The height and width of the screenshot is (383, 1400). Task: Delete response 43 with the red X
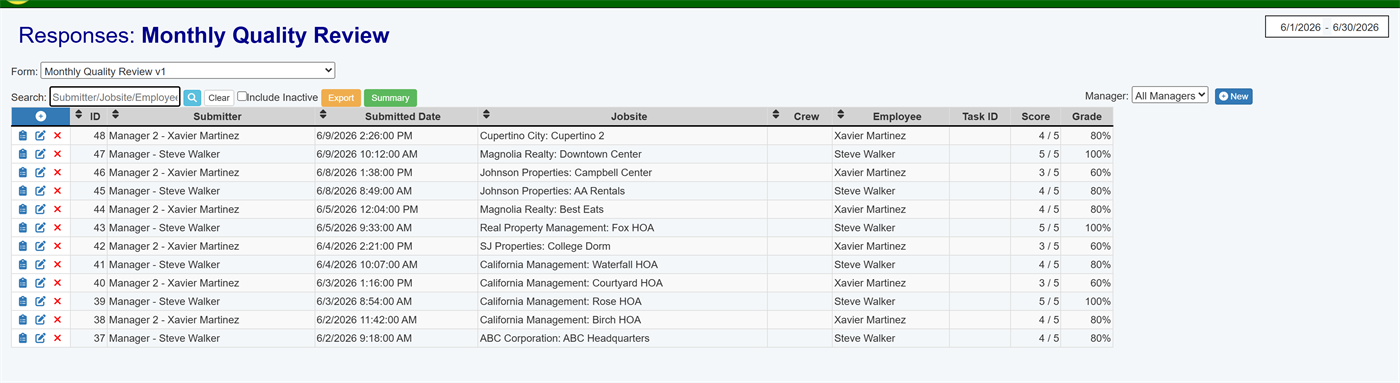click(57, 228)
